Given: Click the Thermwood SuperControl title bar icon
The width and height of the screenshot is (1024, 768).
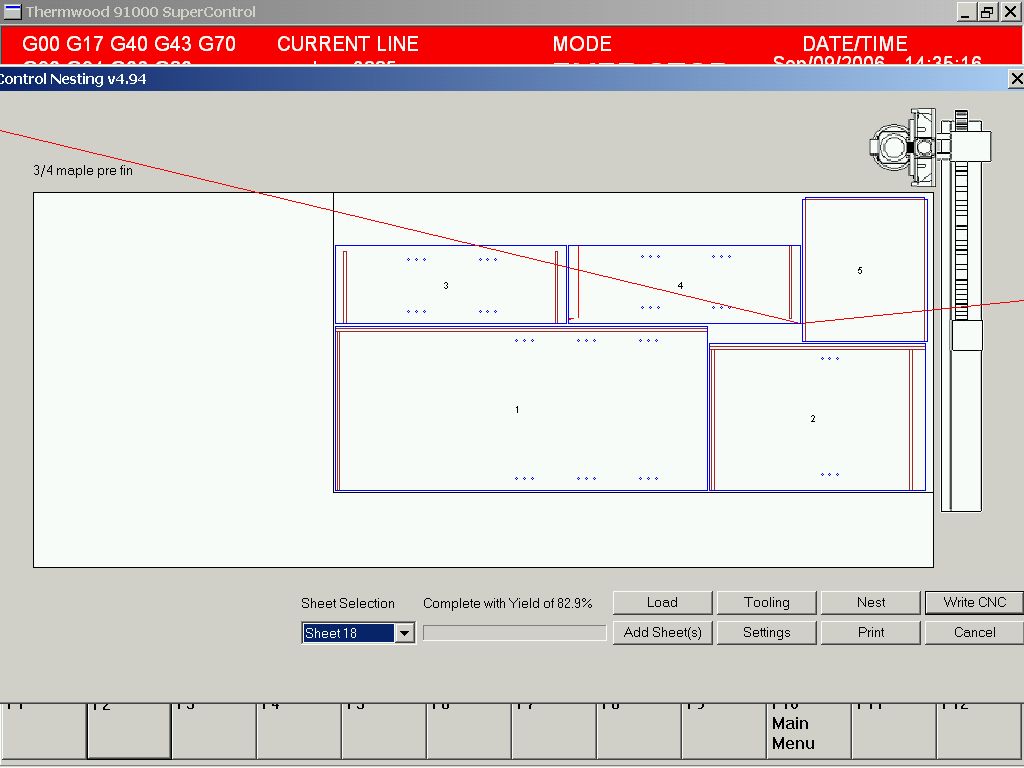Looking at the screenshot, I should (x=12, y=12).
